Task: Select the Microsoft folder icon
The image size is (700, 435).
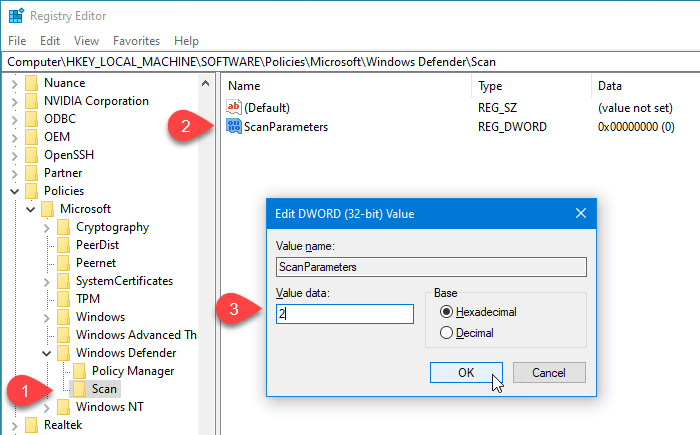Action: point(47,209)
